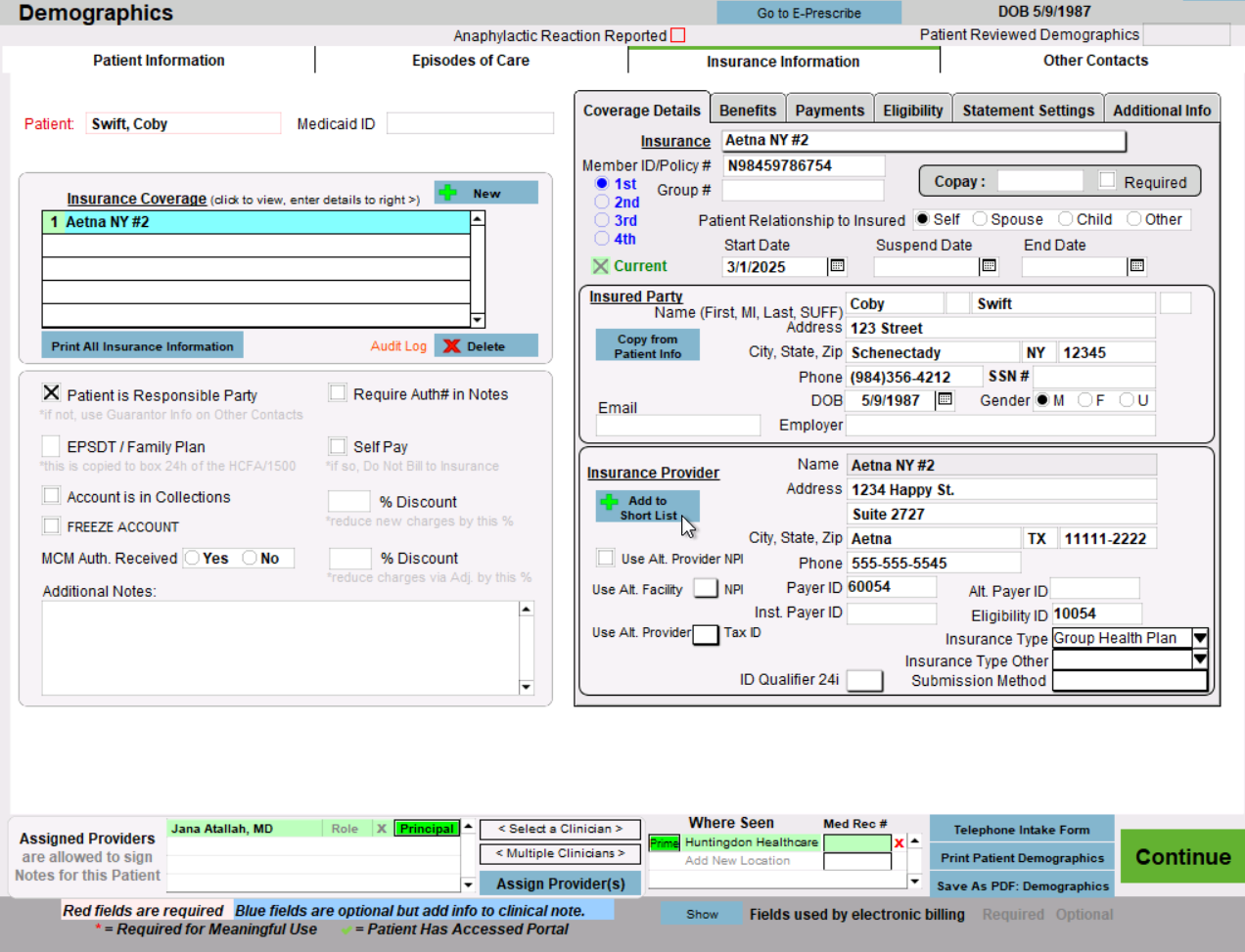Image resolution: width=1245 pixels, height=952 pixels.
Task: Open the Select a Clinician dropdown
Action: point(560,829)
